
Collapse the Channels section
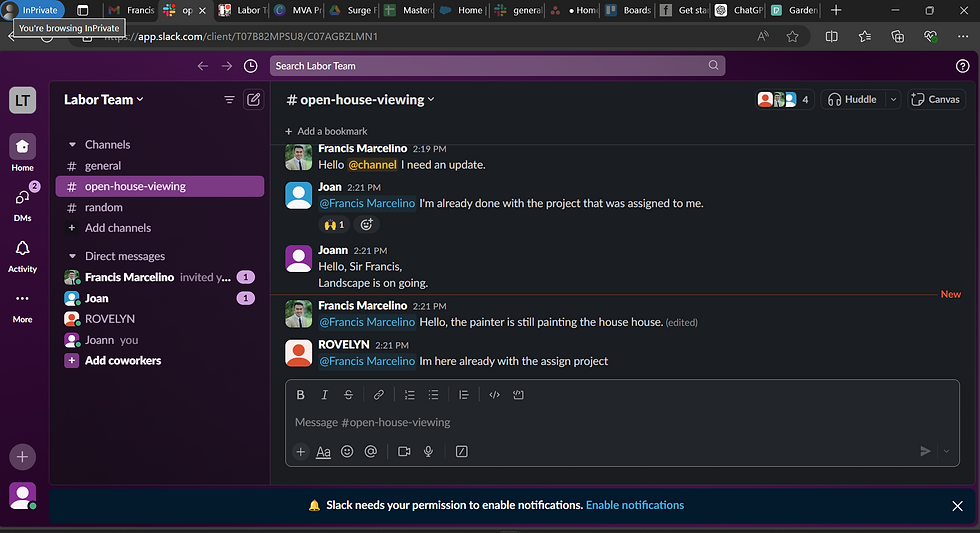coord(72,144)
